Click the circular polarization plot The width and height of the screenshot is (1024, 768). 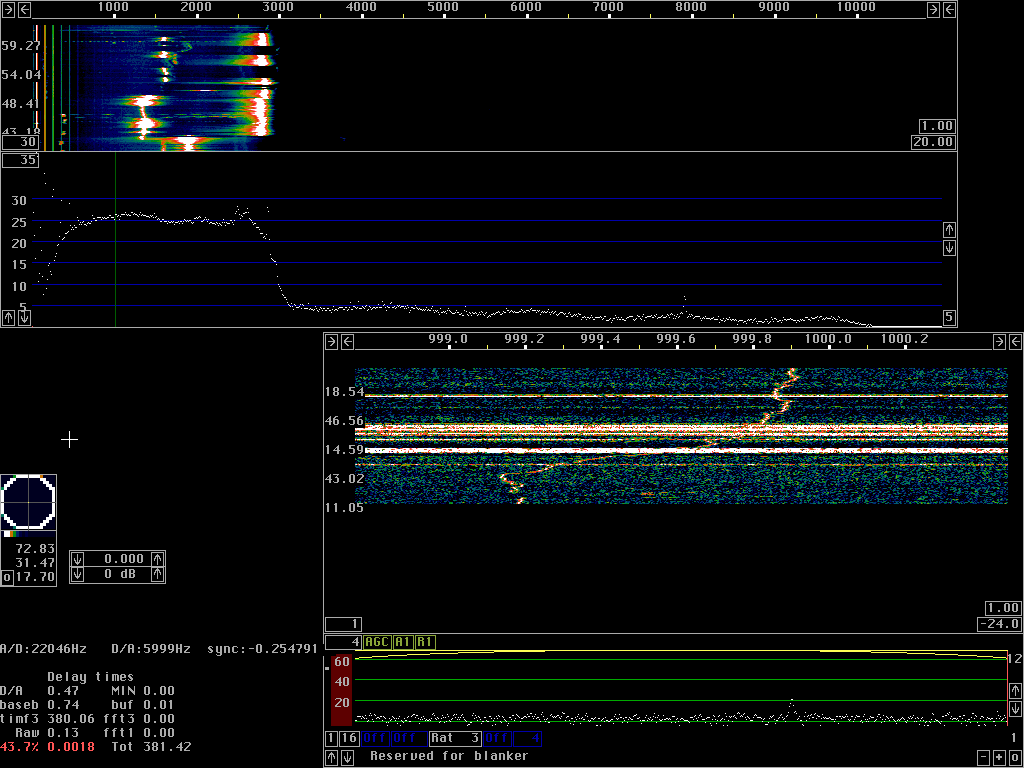click(29, 503)
